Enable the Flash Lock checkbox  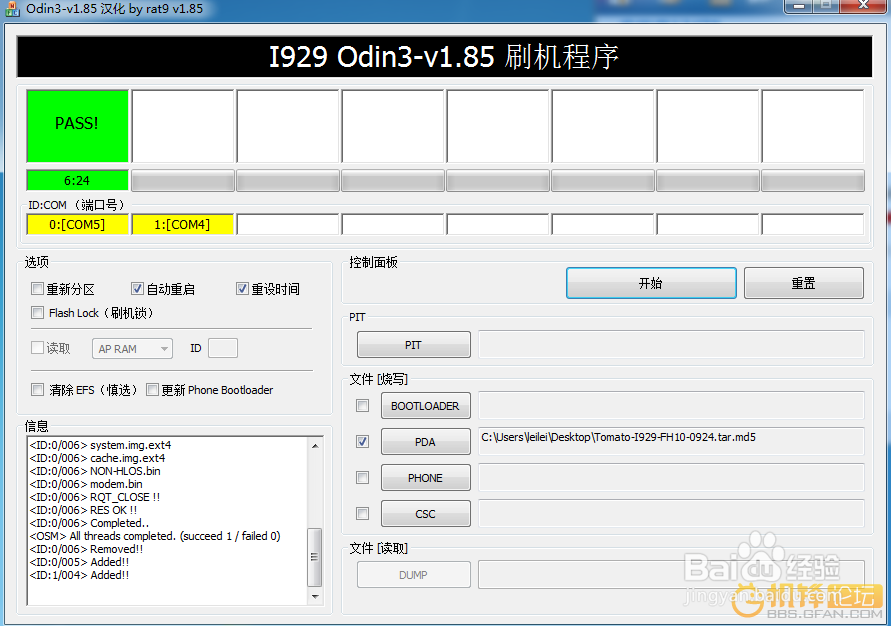(x=37, y=312)
